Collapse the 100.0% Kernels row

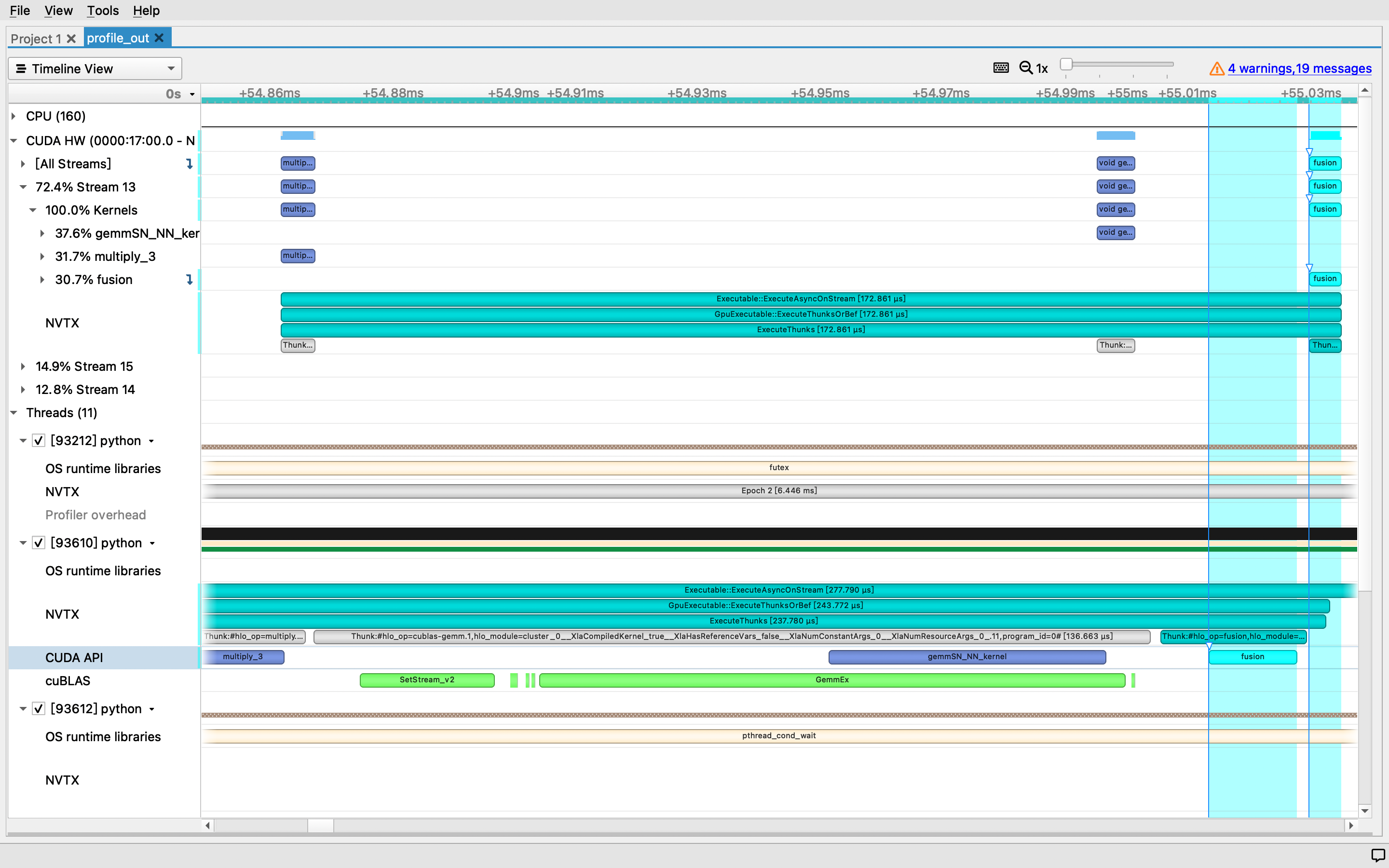33,210
